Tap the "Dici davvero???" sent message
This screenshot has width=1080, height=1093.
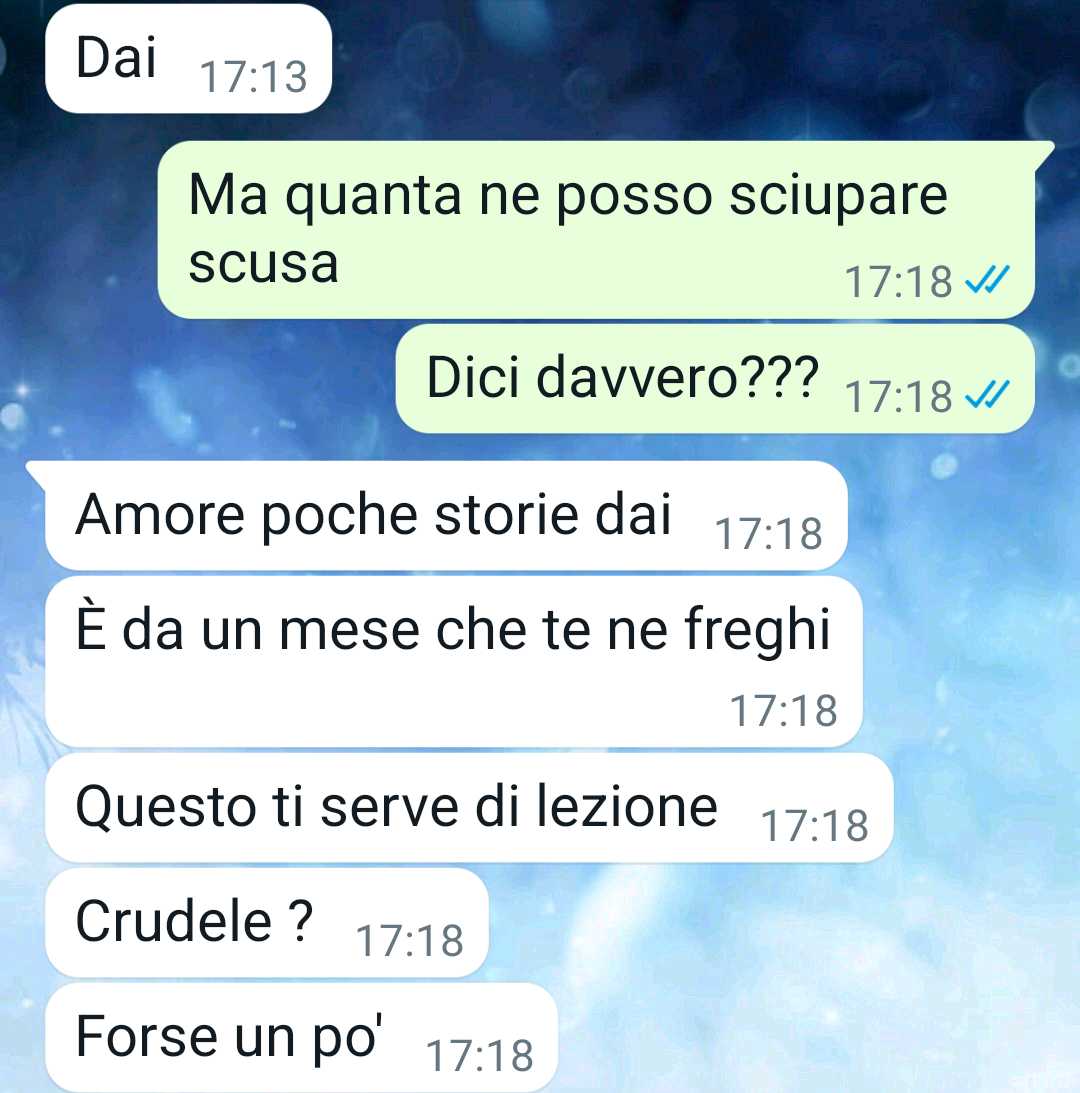pyautogui.click(x=715, y=379)
